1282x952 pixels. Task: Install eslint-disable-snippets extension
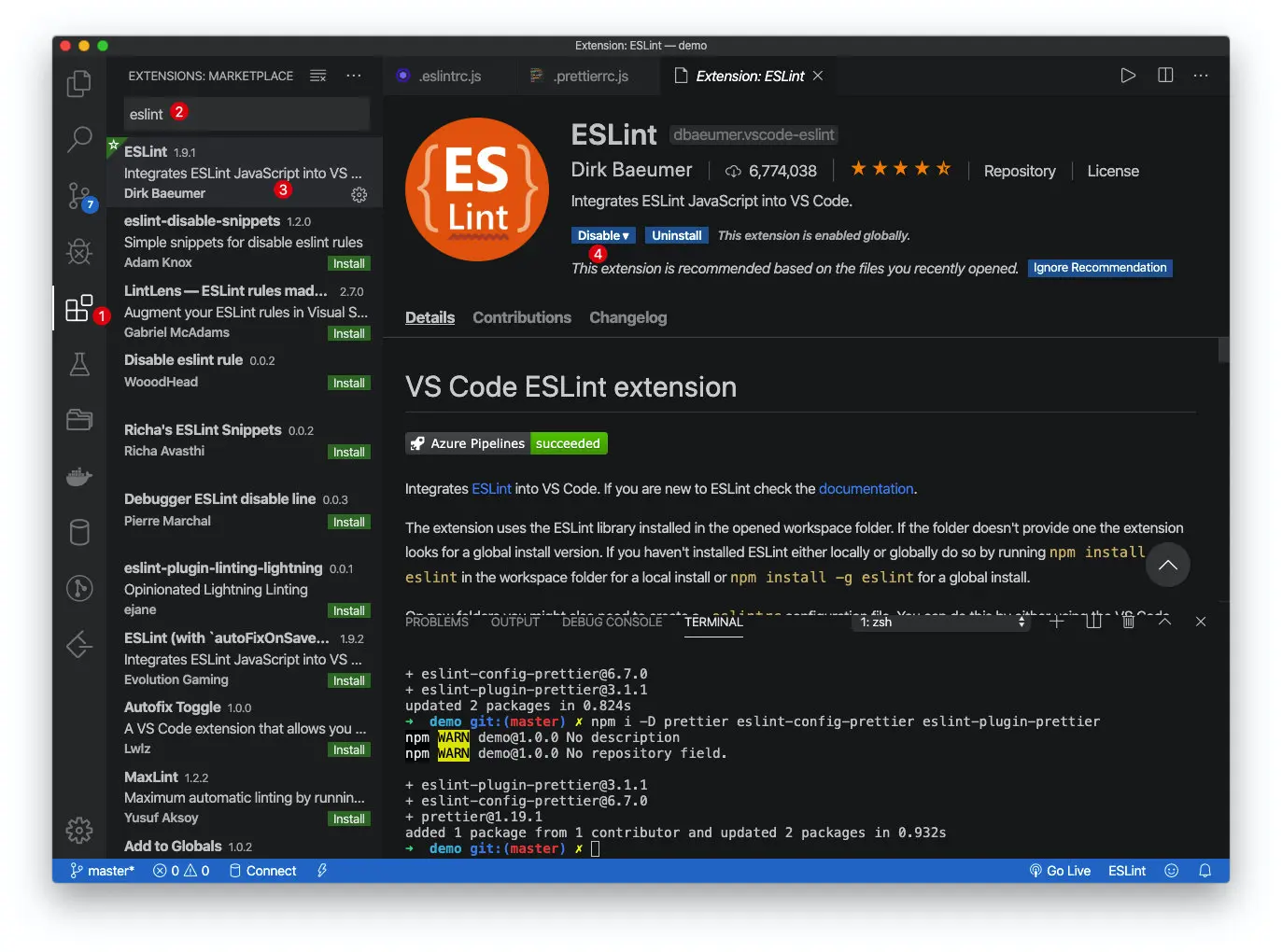tap(349, 264)
